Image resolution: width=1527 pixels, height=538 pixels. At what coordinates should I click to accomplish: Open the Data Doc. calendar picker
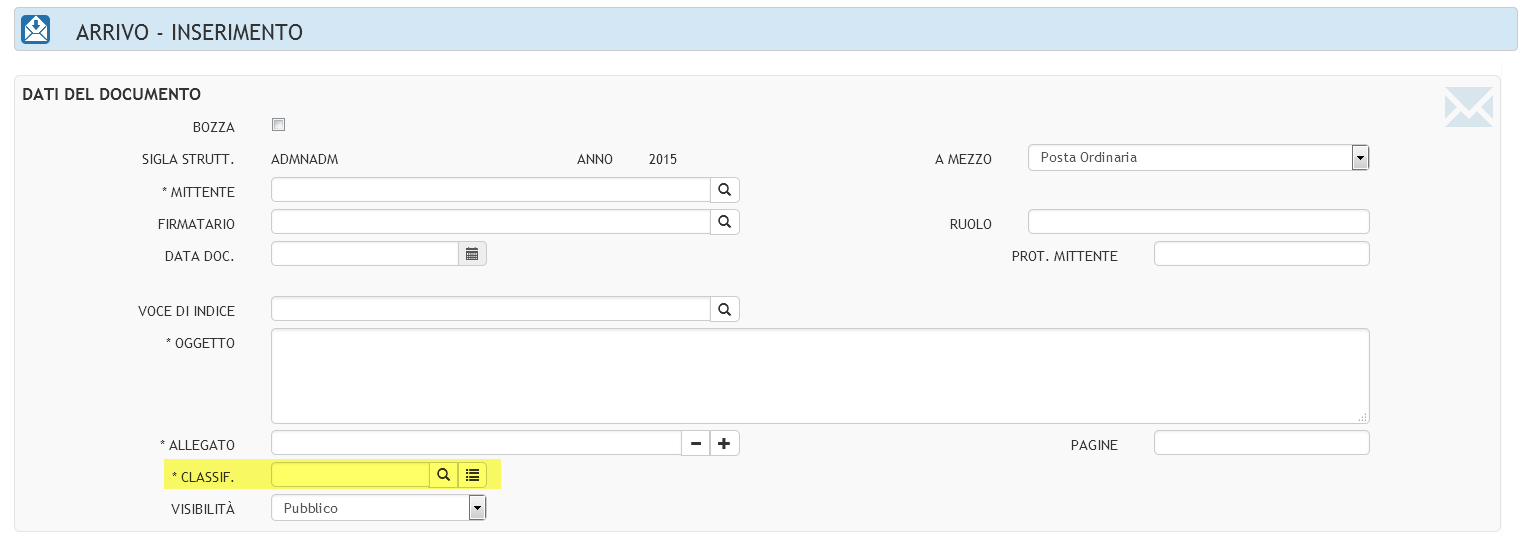472,254
